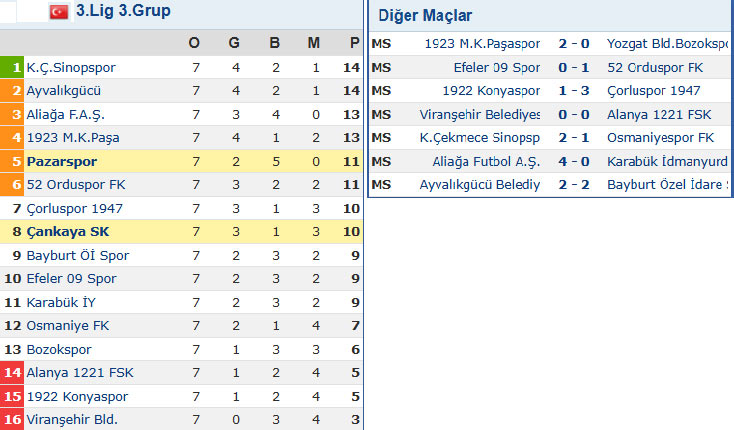Screen dimensions: 734x430
Task: Click the red rank 16 badge
Action: click(12, 419)
